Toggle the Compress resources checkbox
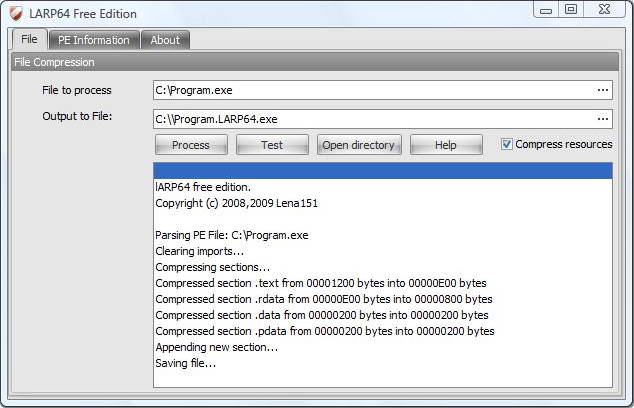This screenshot has height=408, width=634. [507, 144]
